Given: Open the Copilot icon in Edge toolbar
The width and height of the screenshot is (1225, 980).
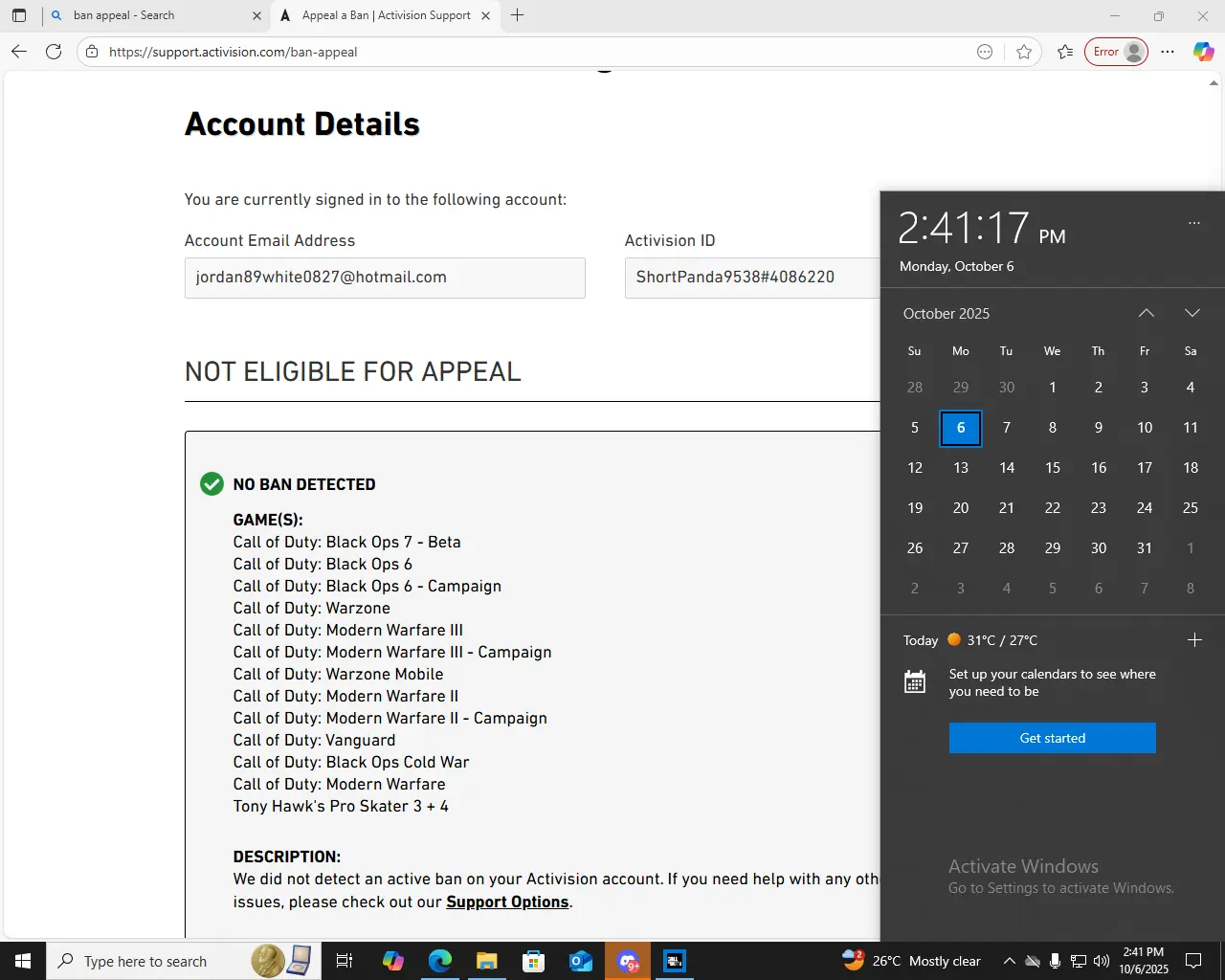Looking at the screenshot, I should coord(1203,52).
